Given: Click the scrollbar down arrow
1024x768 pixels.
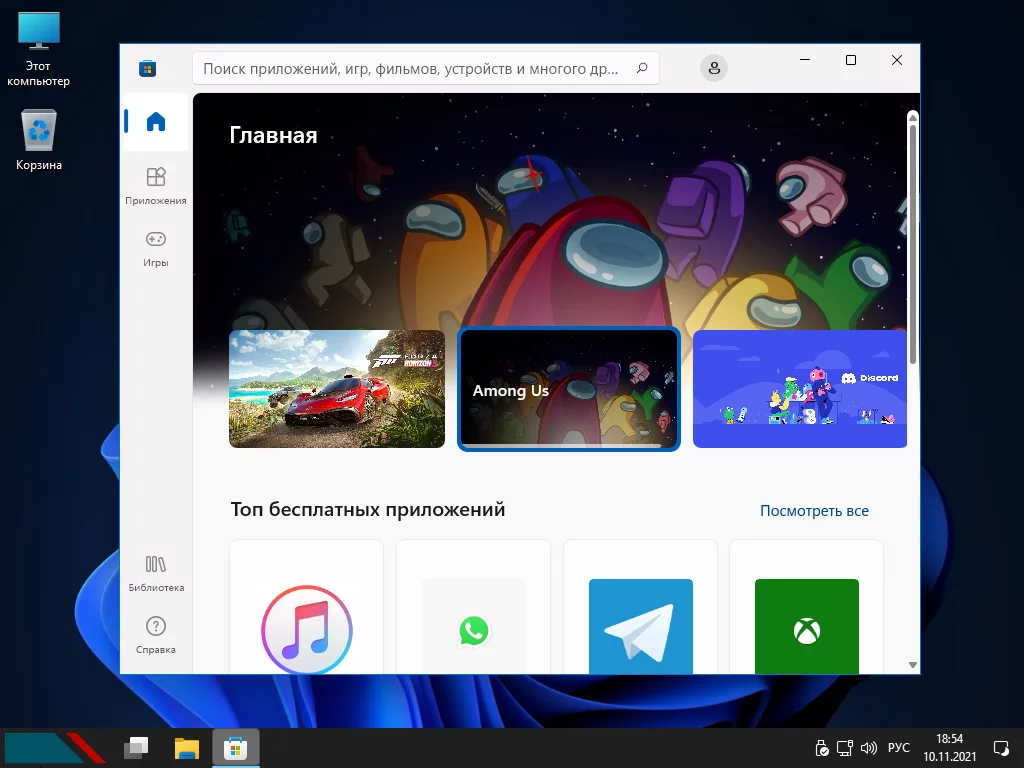Looking at the screenshot, I should point(912,665).
